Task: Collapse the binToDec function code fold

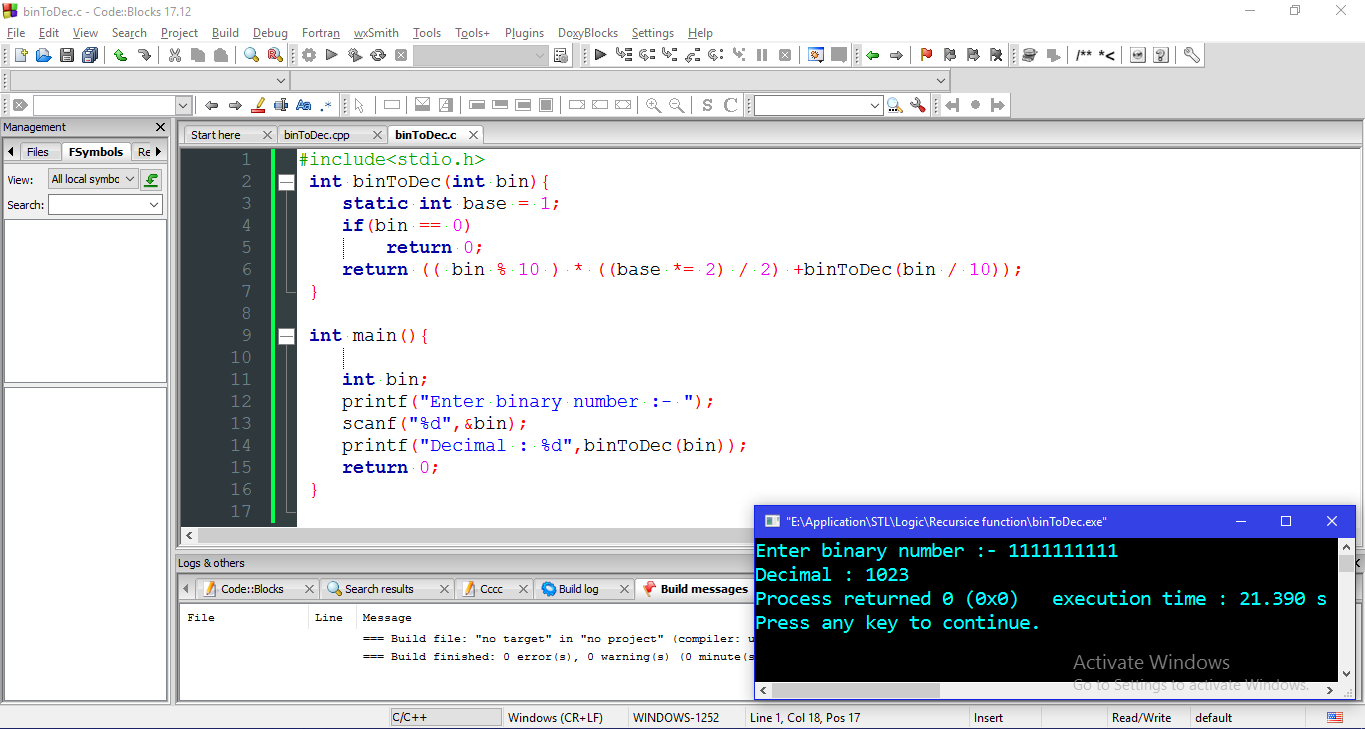Action: coord(286,181)
